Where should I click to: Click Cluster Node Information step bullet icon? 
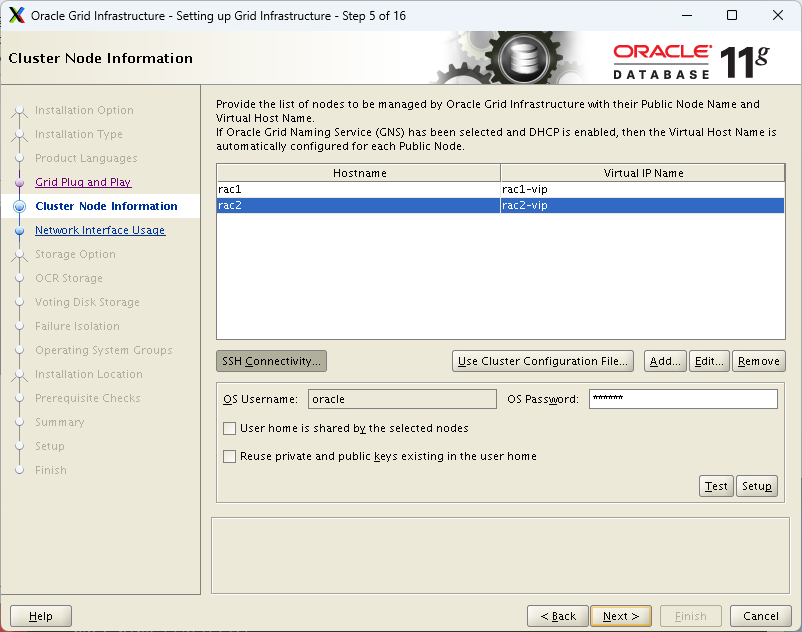click(19, 206)
